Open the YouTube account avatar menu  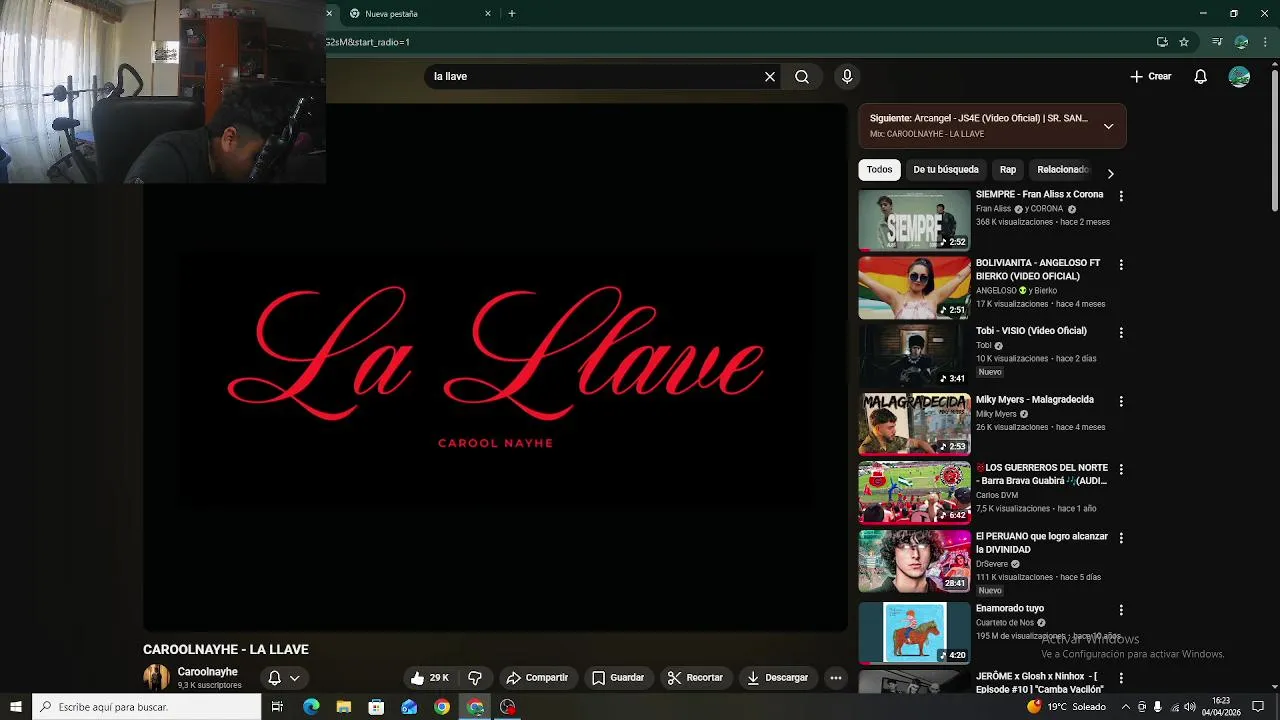coord(1239,76)
